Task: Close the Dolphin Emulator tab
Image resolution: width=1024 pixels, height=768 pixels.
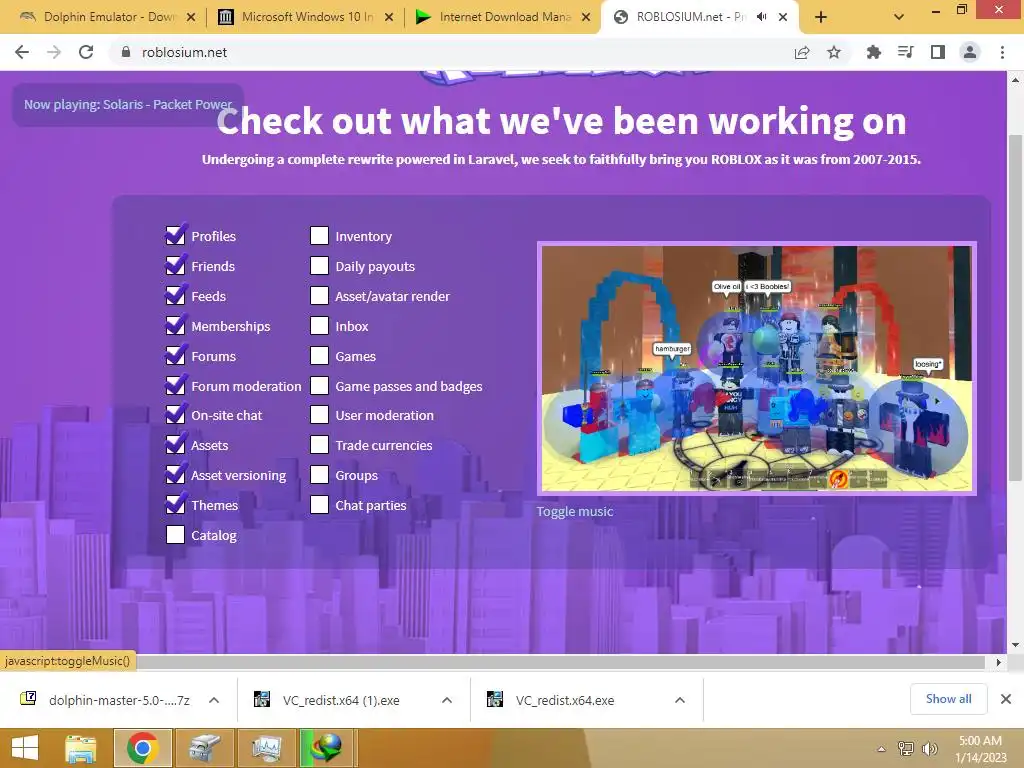Action: [191, 18]
